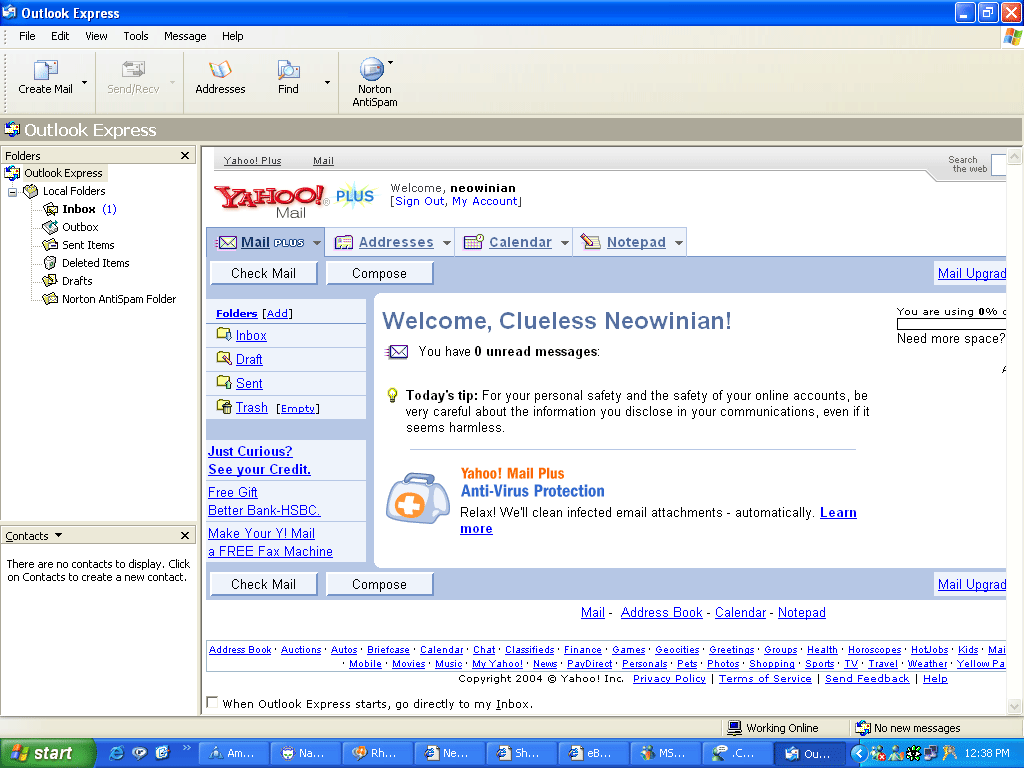The width and height of the screenshot is (1024, 768).
Task: Open the Mail Plus tab dropdown arrow
Action: [317, 243]
